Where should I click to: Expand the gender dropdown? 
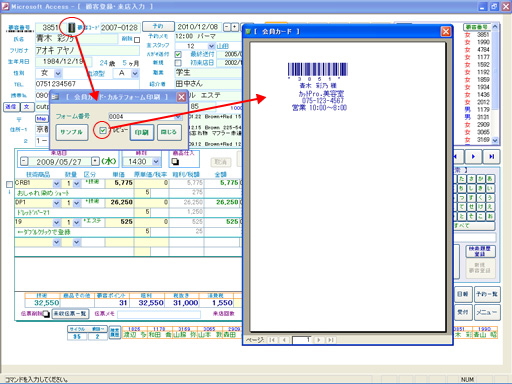pos(58,73)
